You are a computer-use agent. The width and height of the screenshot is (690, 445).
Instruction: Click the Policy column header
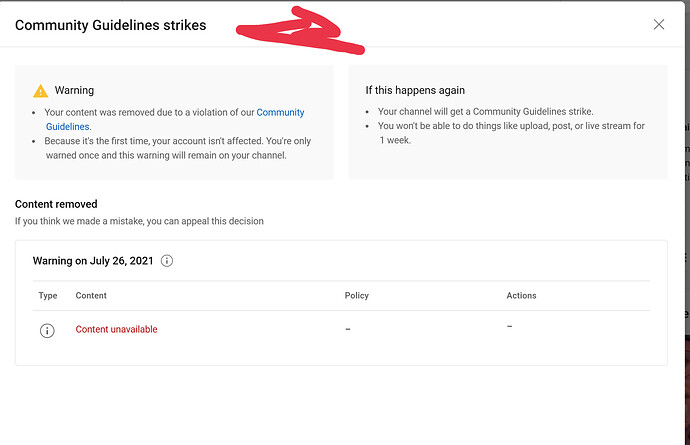coord(356,295)
